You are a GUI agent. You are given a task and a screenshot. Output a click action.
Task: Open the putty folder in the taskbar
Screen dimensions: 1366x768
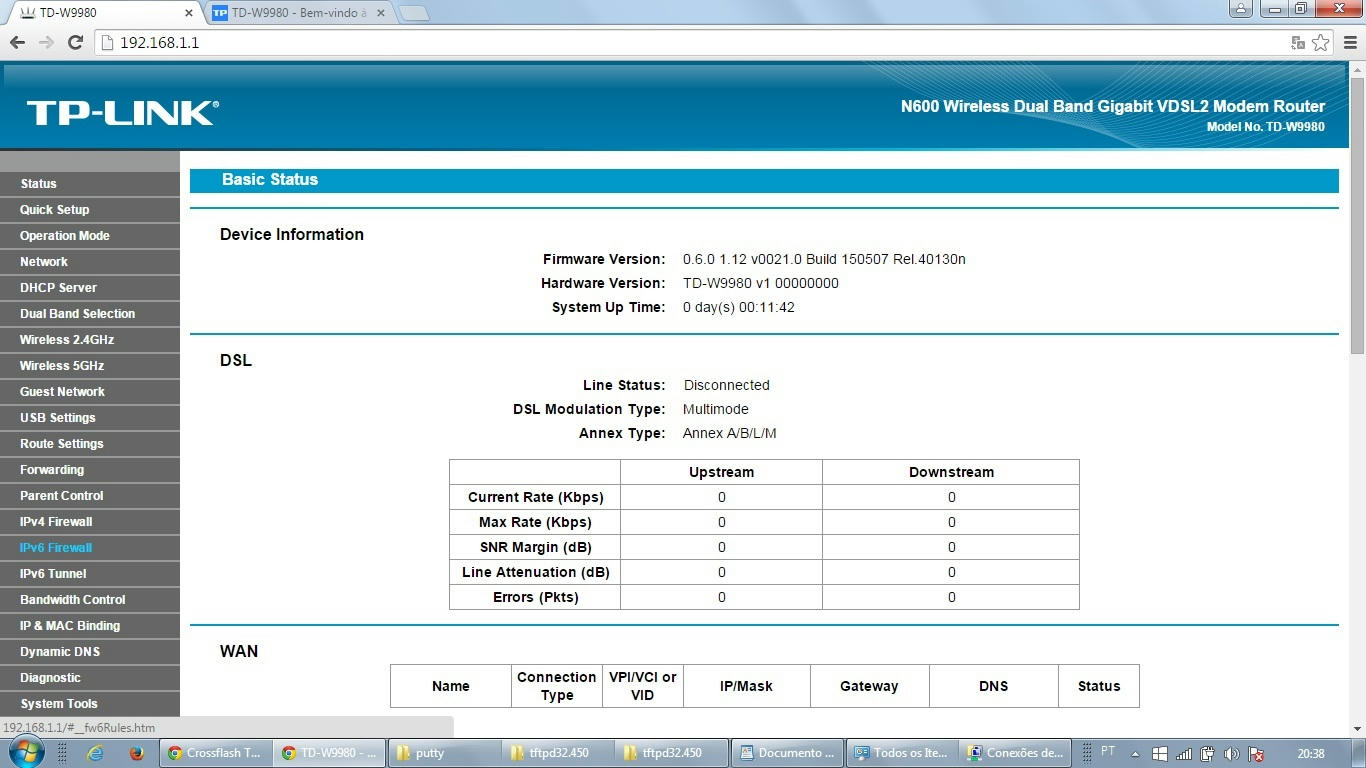point(444,753)
